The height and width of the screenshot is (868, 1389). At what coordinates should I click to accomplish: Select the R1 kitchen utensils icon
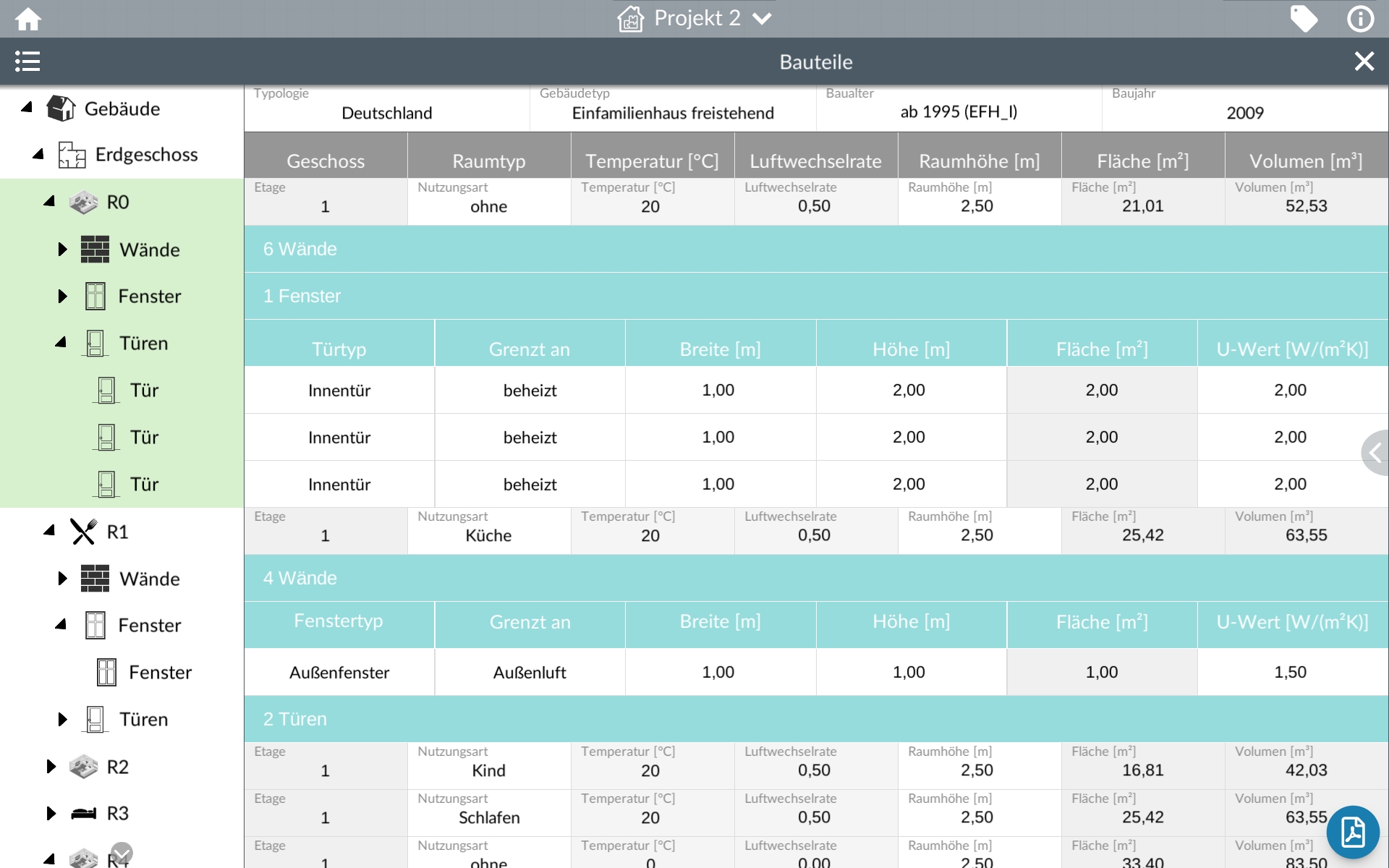pos(83,532)
